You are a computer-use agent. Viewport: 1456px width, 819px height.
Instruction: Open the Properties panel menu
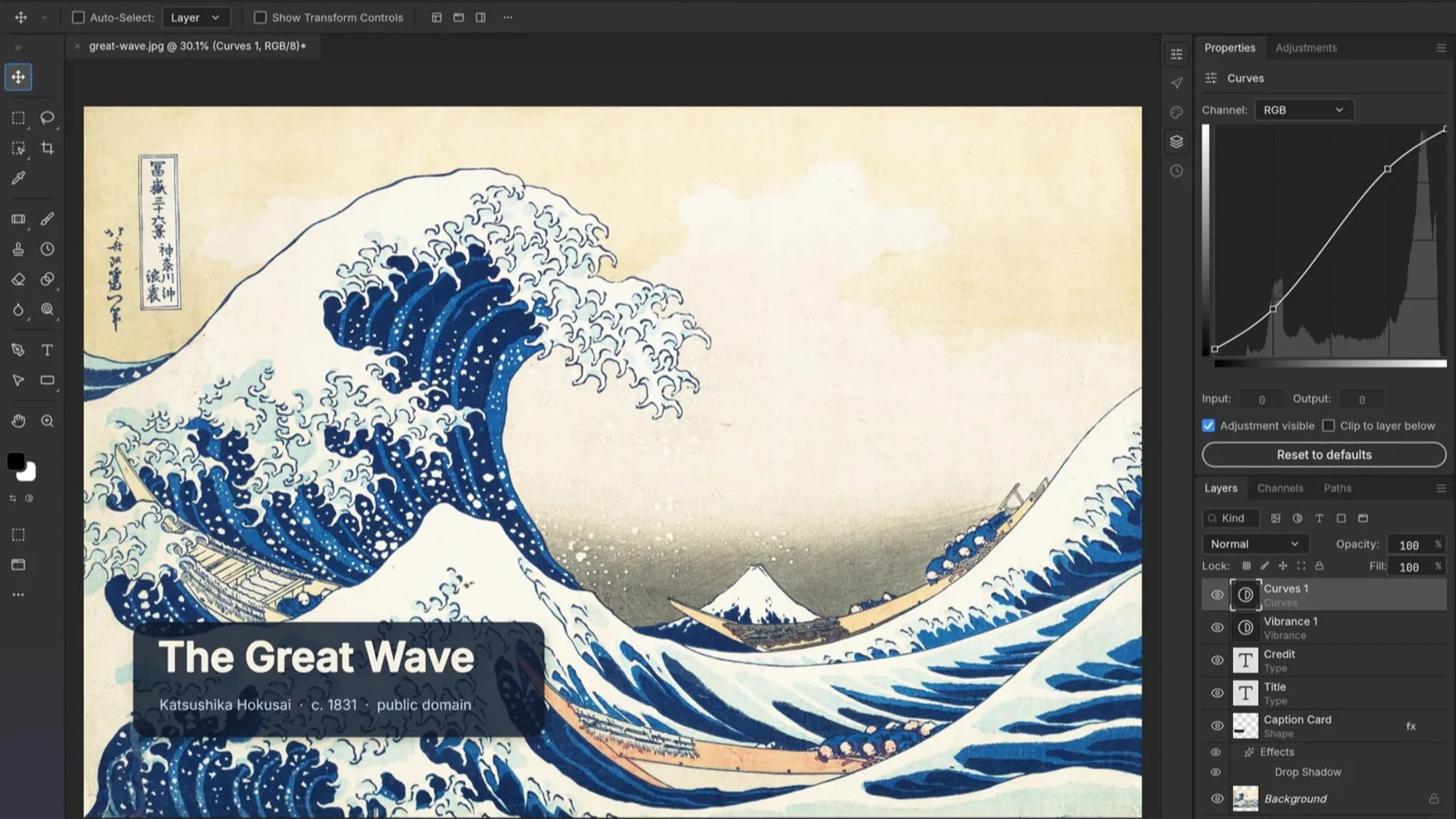click(1441, 48)
